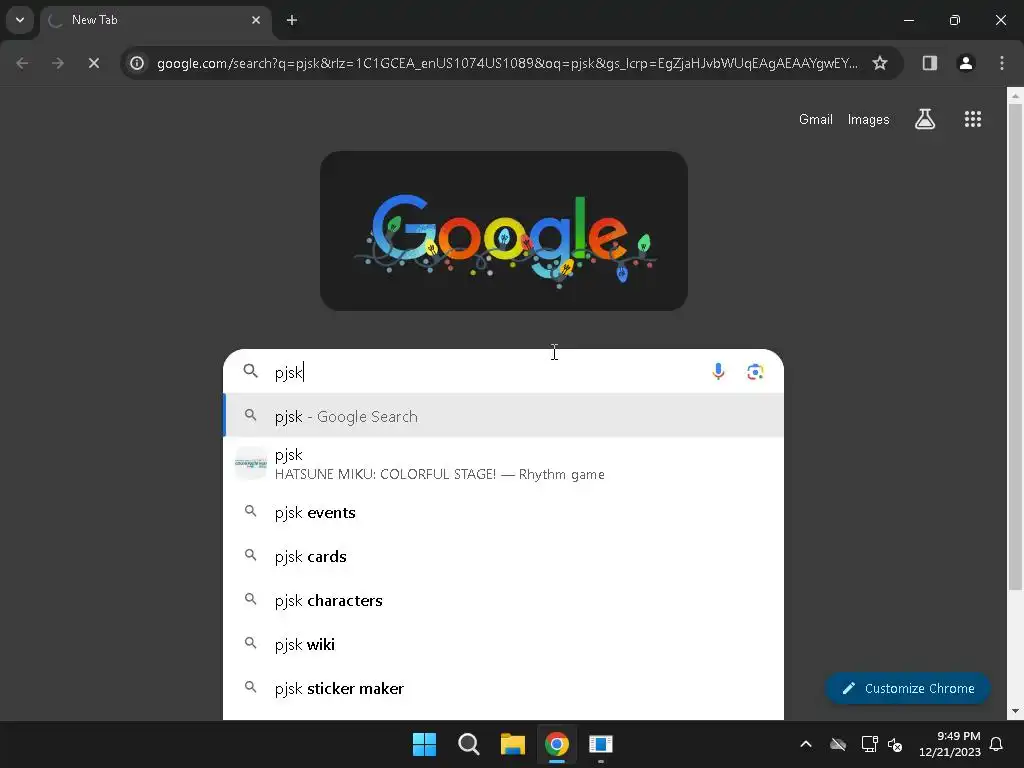Viewport: 1024px width, 768px height.
Task: Open the Chrome profile icon
Action: coord(966,63)
